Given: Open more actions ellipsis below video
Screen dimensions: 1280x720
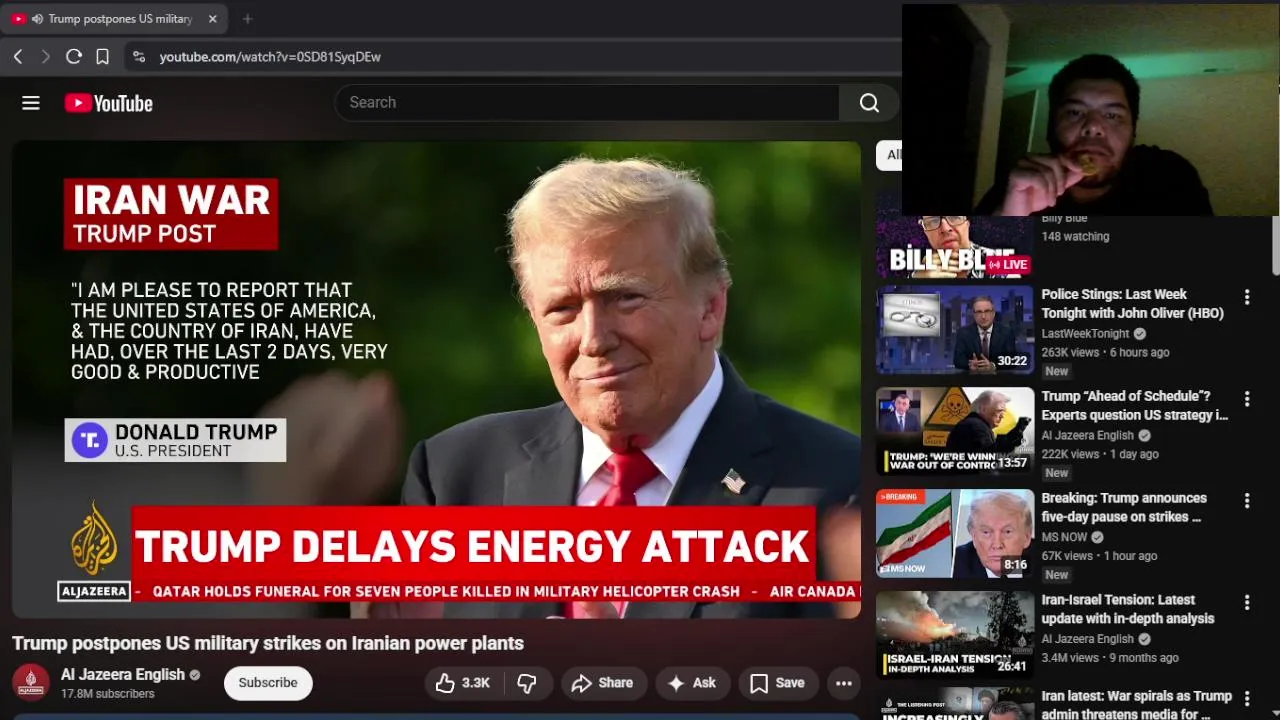Looking at the screenshot, I should tap(844, 683).
